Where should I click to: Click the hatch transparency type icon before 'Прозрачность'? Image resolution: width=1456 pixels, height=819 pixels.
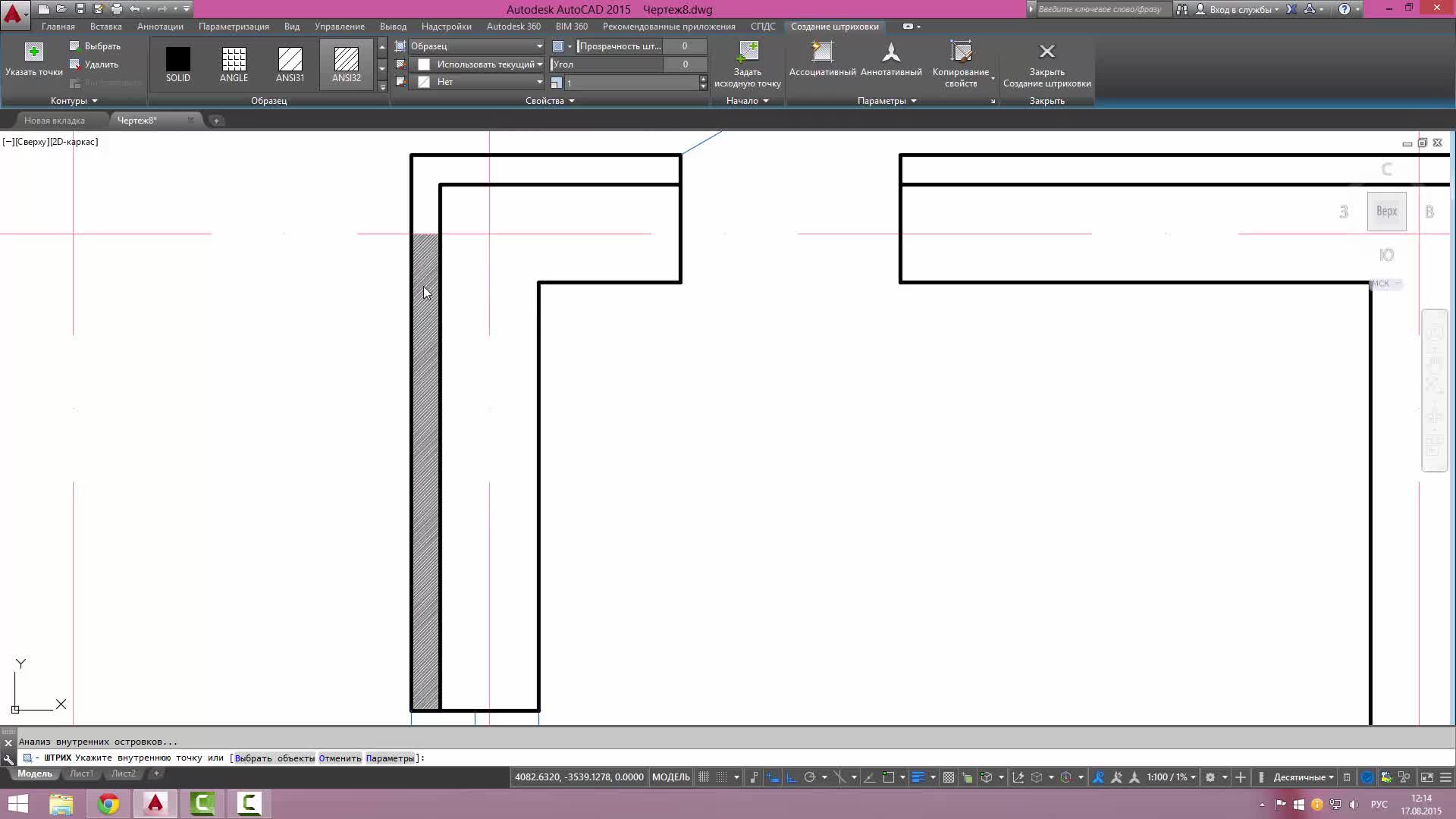558,46
